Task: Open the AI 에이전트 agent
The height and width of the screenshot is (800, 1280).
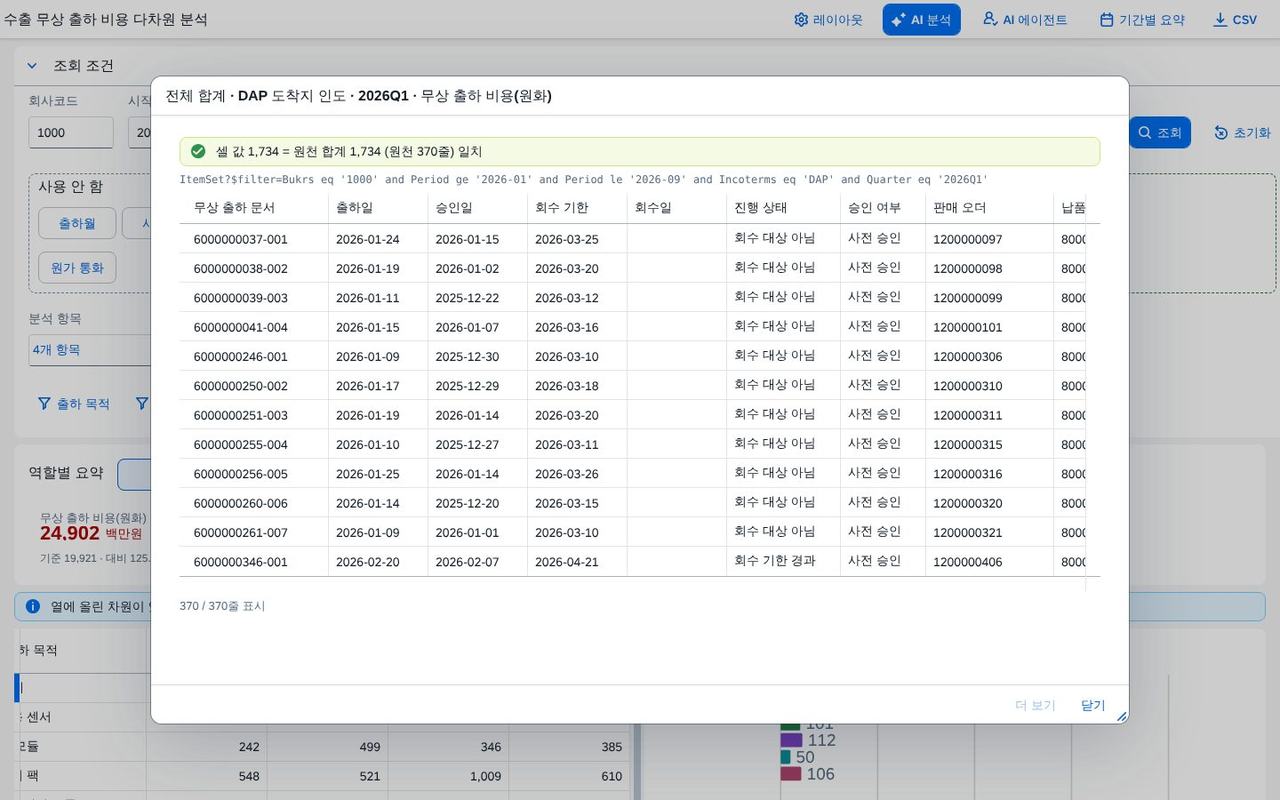Action: pyautogui.click(x=1025, y=20)
